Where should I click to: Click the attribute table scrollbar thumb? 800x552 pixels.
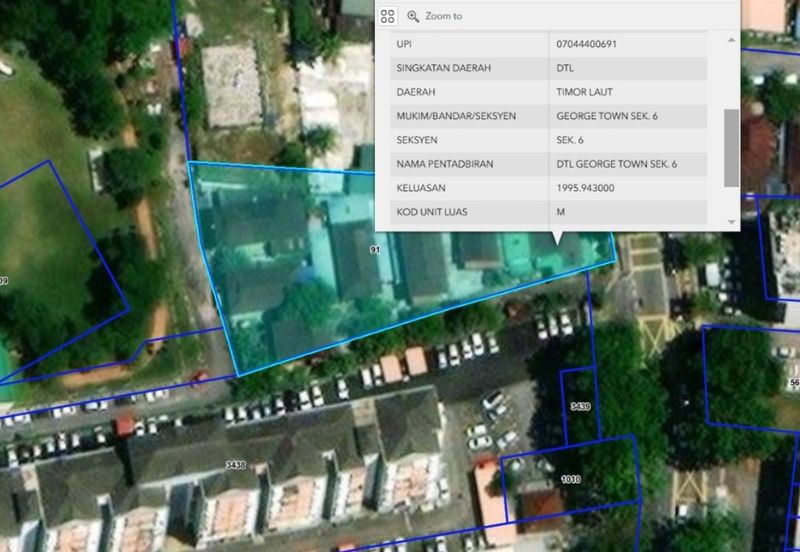pos(731,147)
